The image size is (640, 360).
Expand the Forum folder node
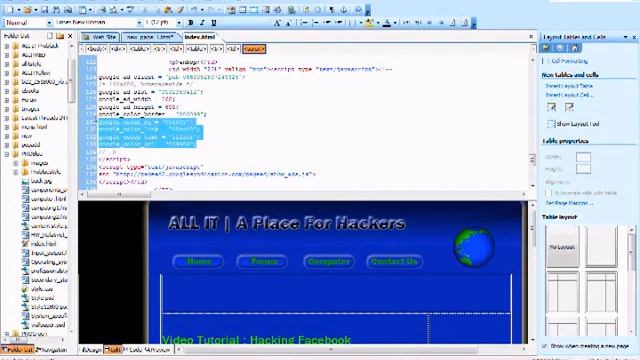[7, 100]
